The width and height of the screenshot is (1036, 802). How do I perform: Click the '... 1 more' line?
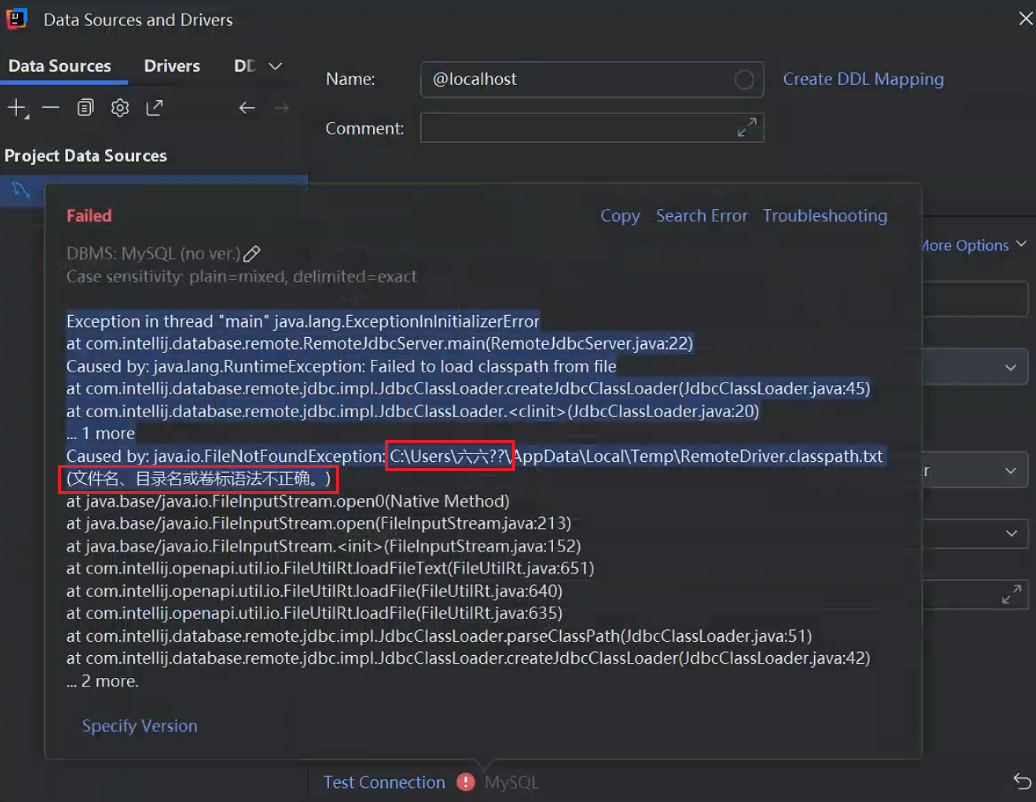pos(100,433)
